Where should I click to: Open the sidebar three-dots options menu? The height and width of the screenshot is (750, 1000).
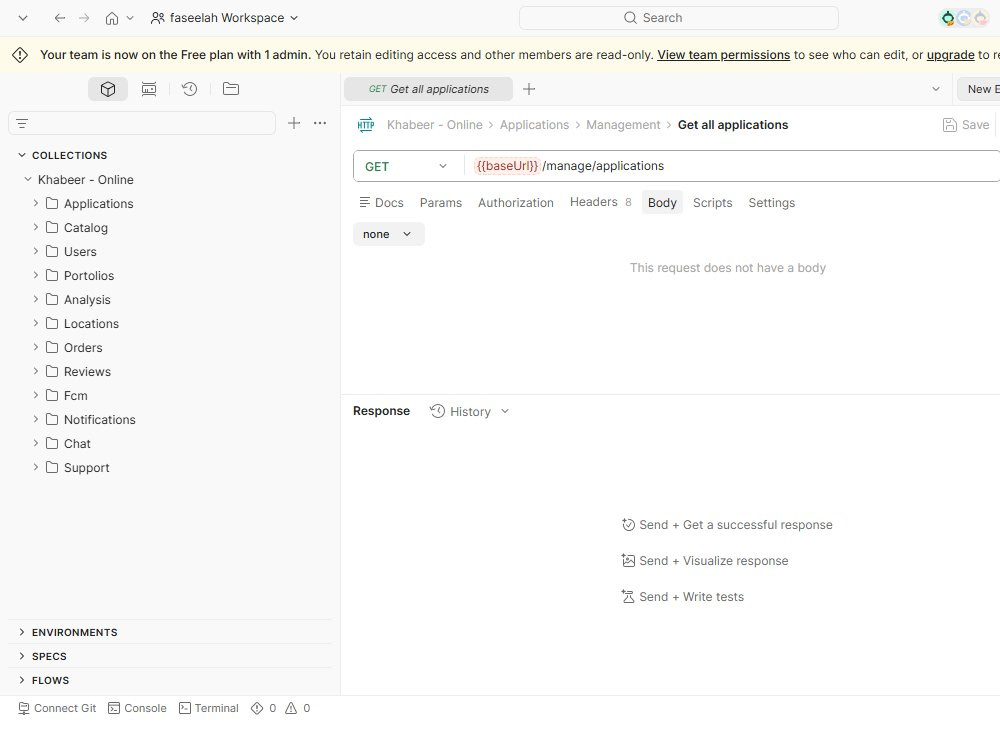pyautogui.click(x=320, y=123)
